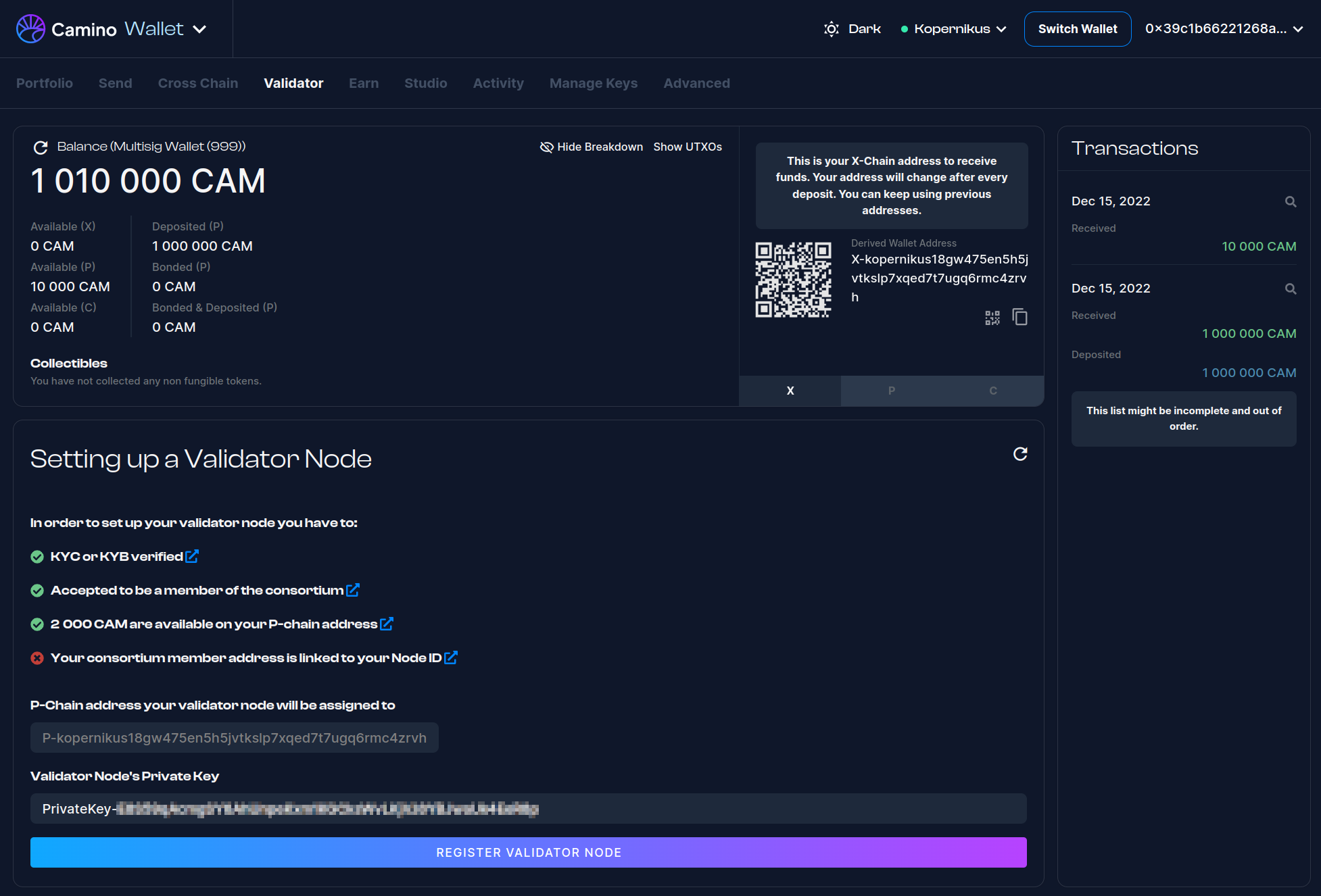Open the Manage Keys tab
The height and width of the screenshot is (896, 1321).
(593, 83)
